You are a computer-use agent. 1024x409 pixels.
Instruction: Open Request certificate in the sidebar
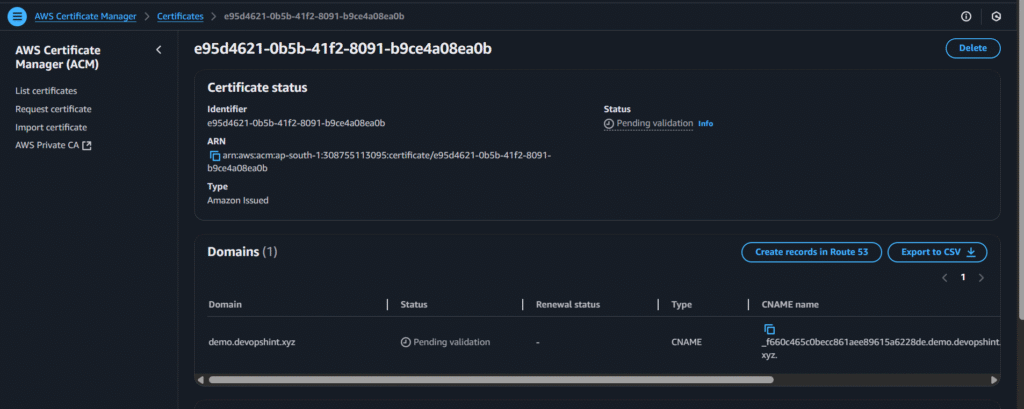54,109
